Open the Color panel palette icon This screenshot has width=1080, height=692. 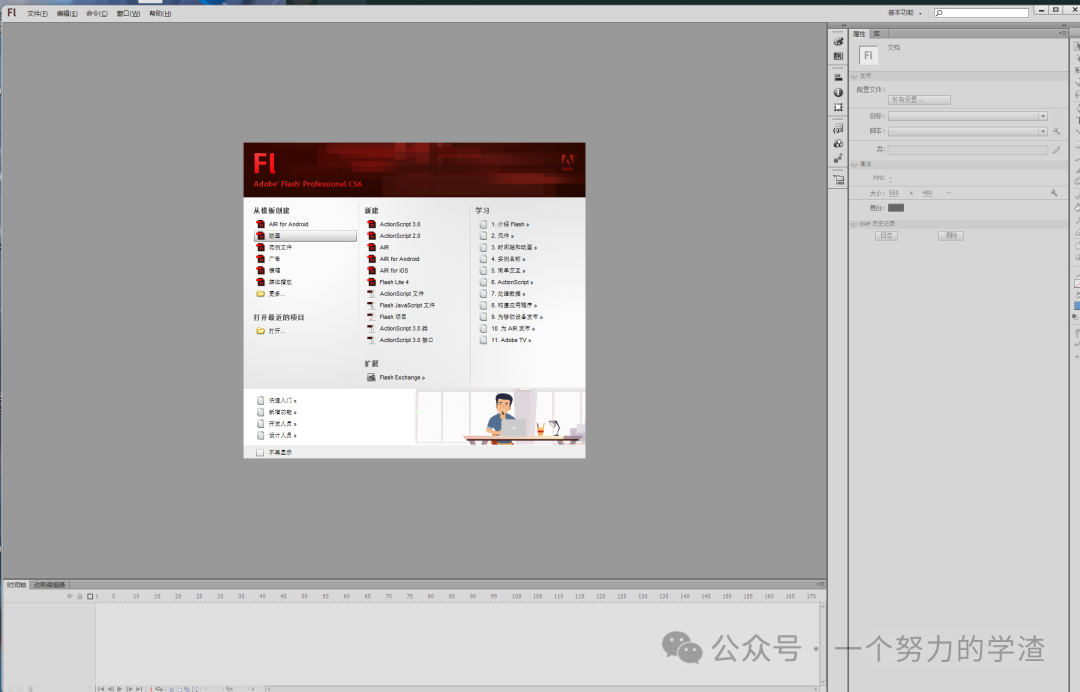[x=838, y=41]
